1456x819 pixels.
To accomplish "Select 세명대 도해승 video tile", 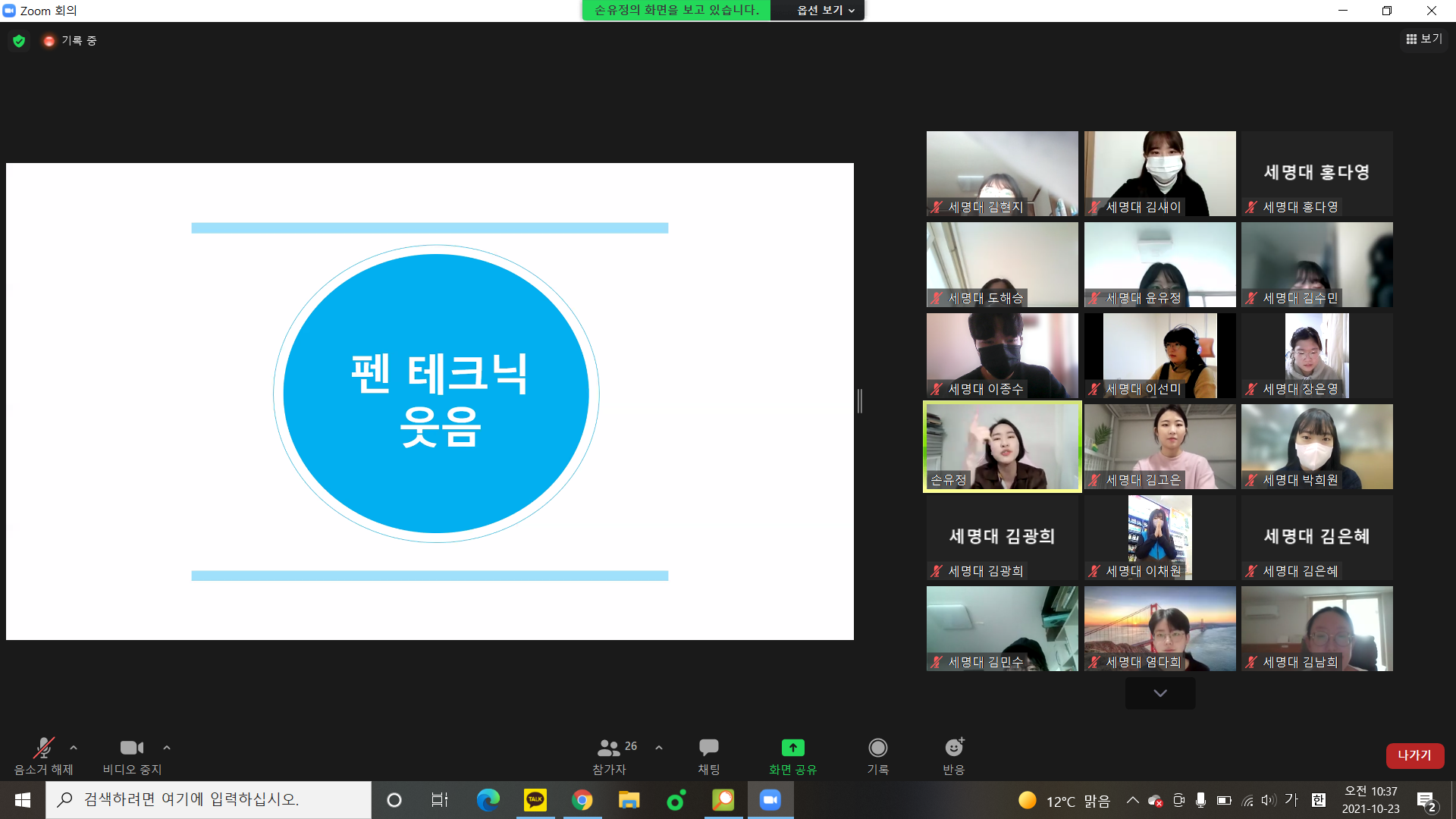I will point(1002,265).
